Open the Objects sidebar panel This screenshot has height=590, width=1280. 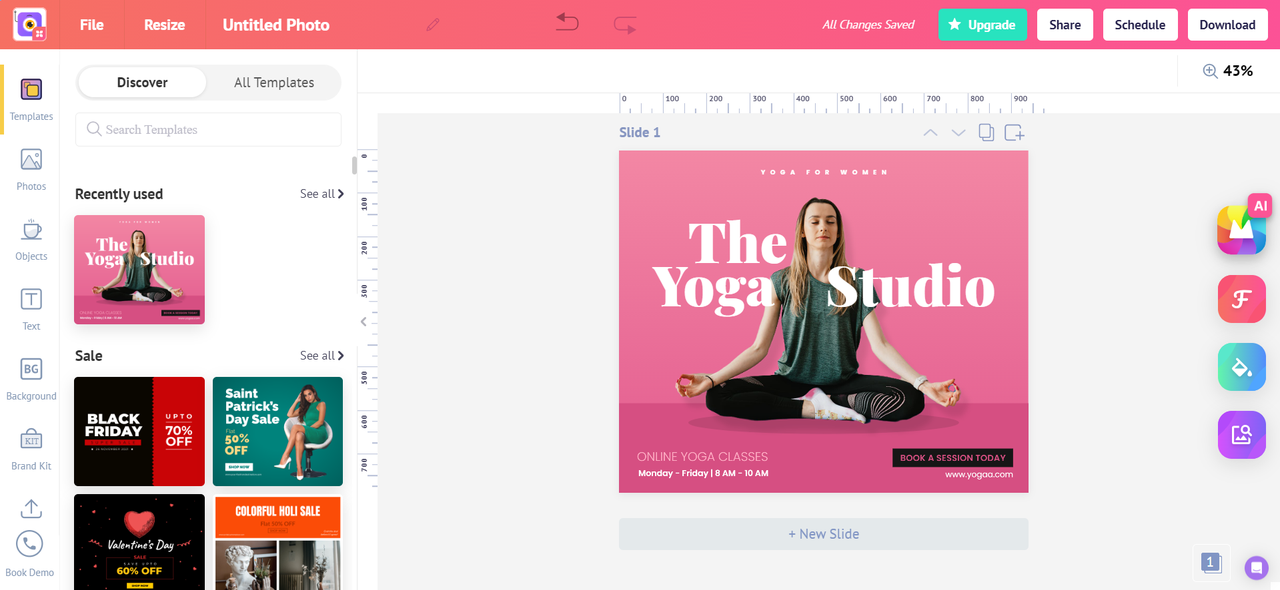click(x=31, y=240)
